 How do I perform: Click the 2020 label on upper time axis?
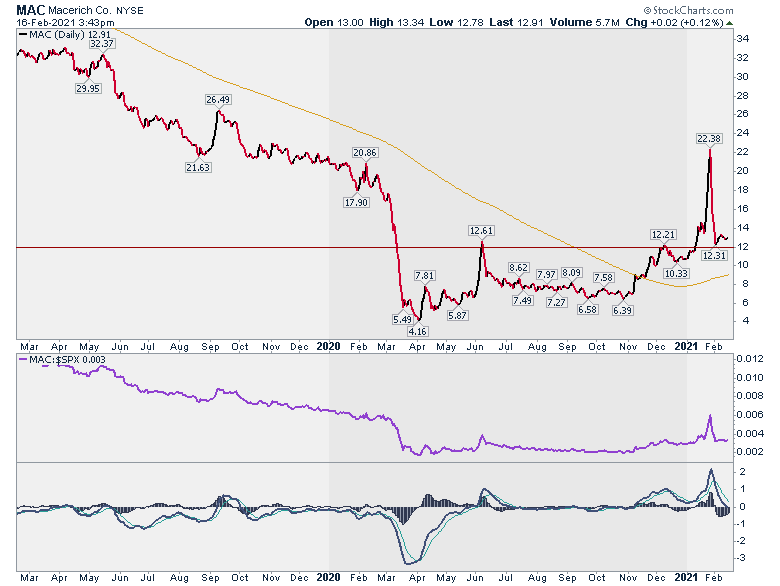pos(328,347)
